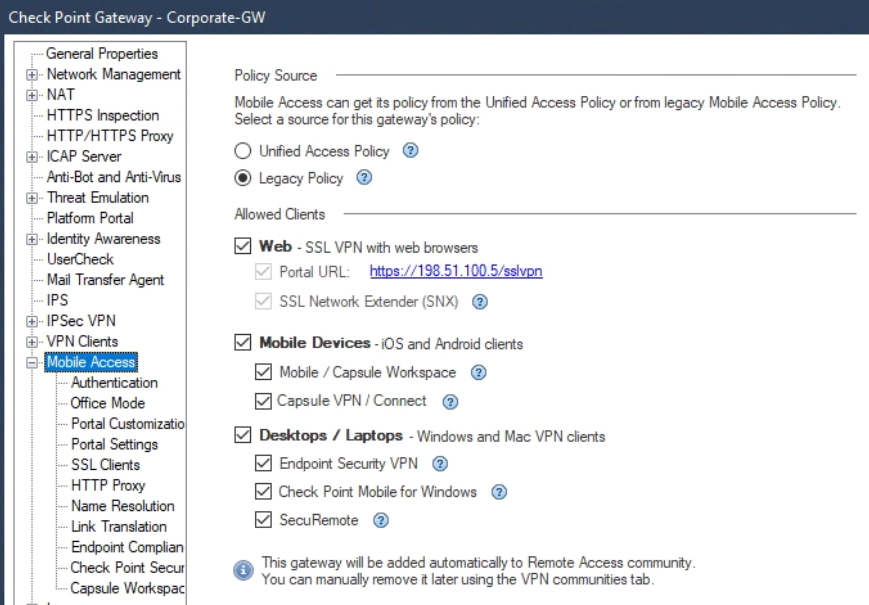
Task: Select IPS in the navigation tree
Action: (x=57, y=300)
